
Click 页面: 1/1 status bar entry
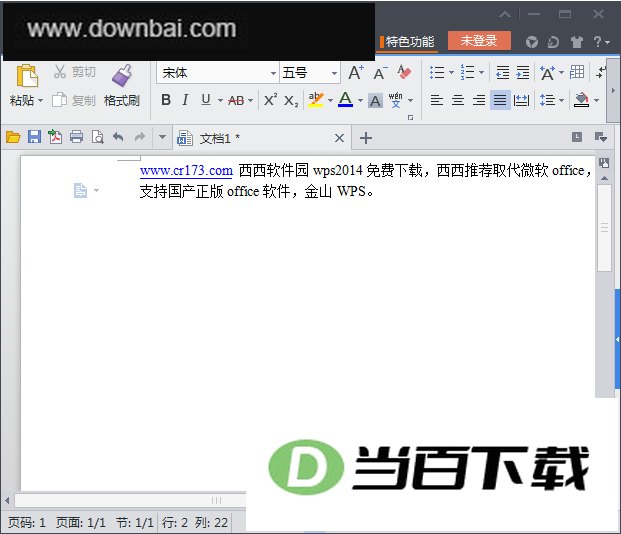click(x=81, y=523)
